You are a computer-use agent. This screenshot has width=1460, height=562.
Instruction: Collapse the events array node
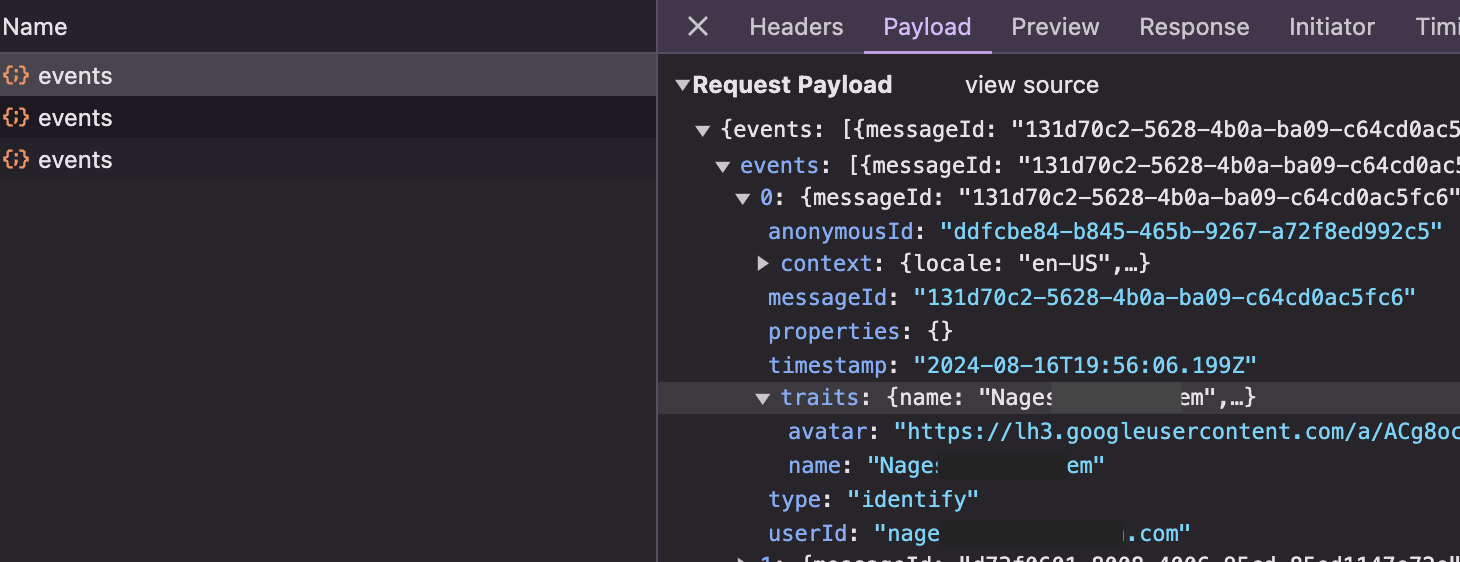[722, 166]
